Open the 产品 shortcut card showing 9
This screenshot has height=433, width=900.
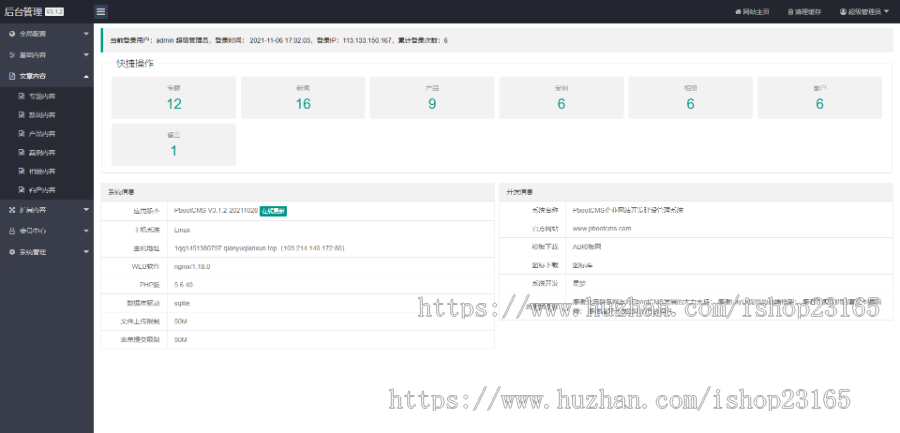pyautogui.click(x=432, y=98)
